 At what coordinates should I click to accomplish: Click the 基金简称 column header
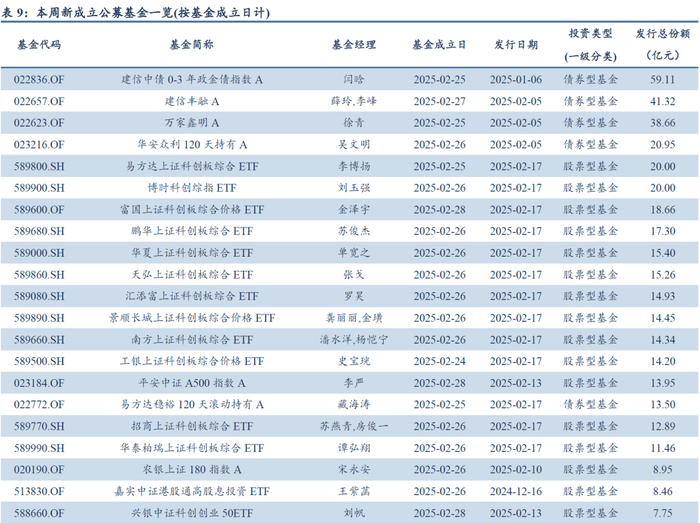coord(192,45)
